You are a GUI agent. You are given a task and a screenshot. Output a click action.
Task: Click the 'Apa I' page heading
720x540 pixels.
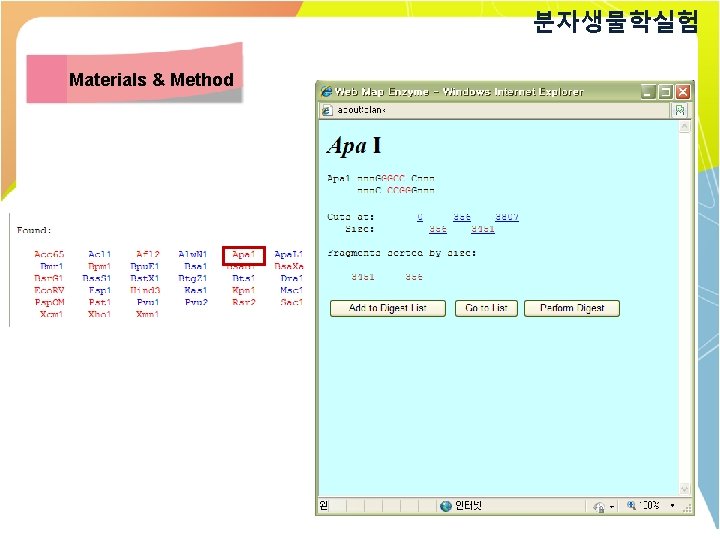[354, 146]
